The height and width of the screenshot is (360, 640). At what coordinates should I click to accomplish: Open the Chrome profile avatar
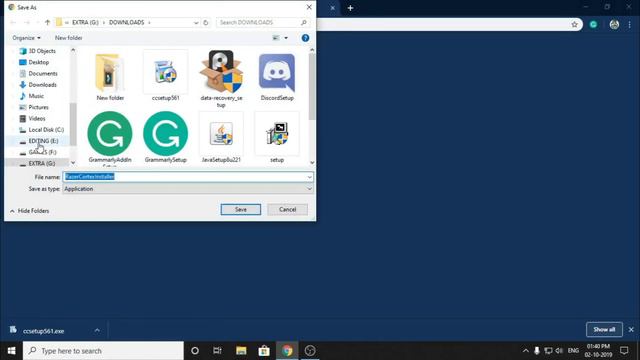[614, 24]
